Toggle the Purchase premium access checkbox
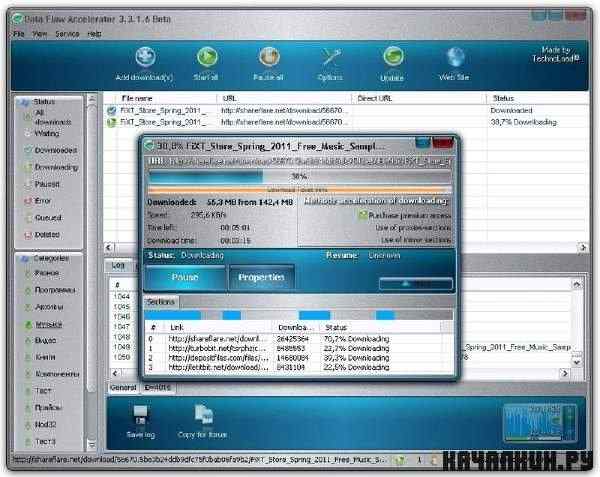Screen dimensions: 600x477 click(x=362, y=215)
